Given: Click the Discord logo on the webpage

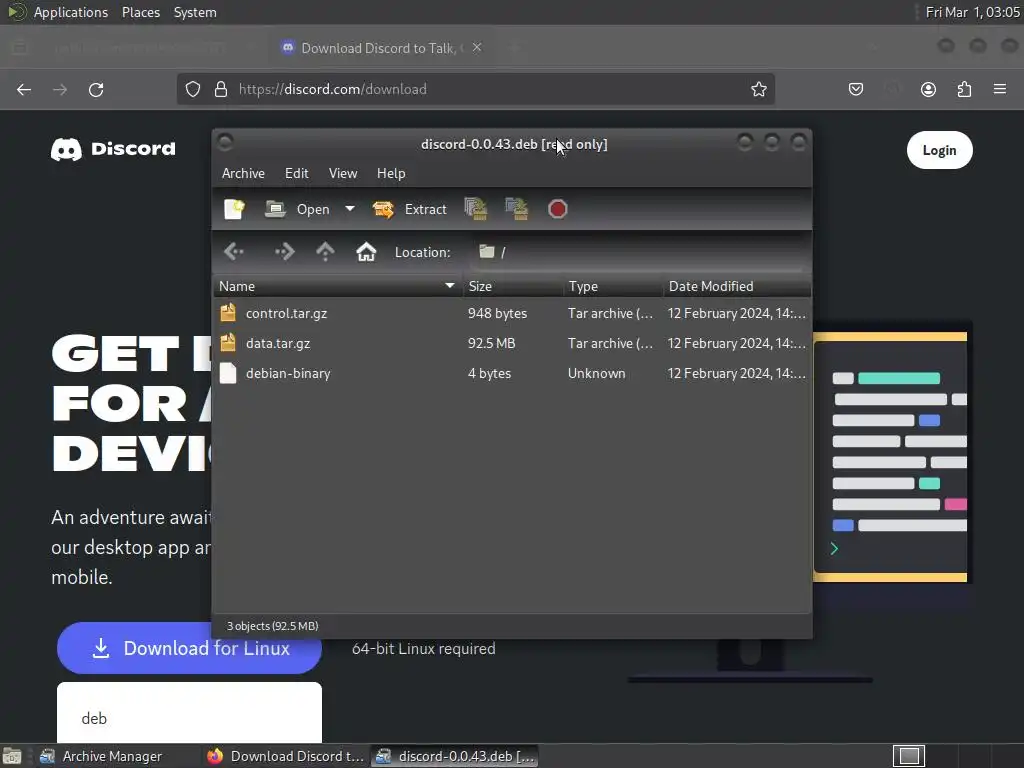Looking at the screenshot, I should point(113,149).
